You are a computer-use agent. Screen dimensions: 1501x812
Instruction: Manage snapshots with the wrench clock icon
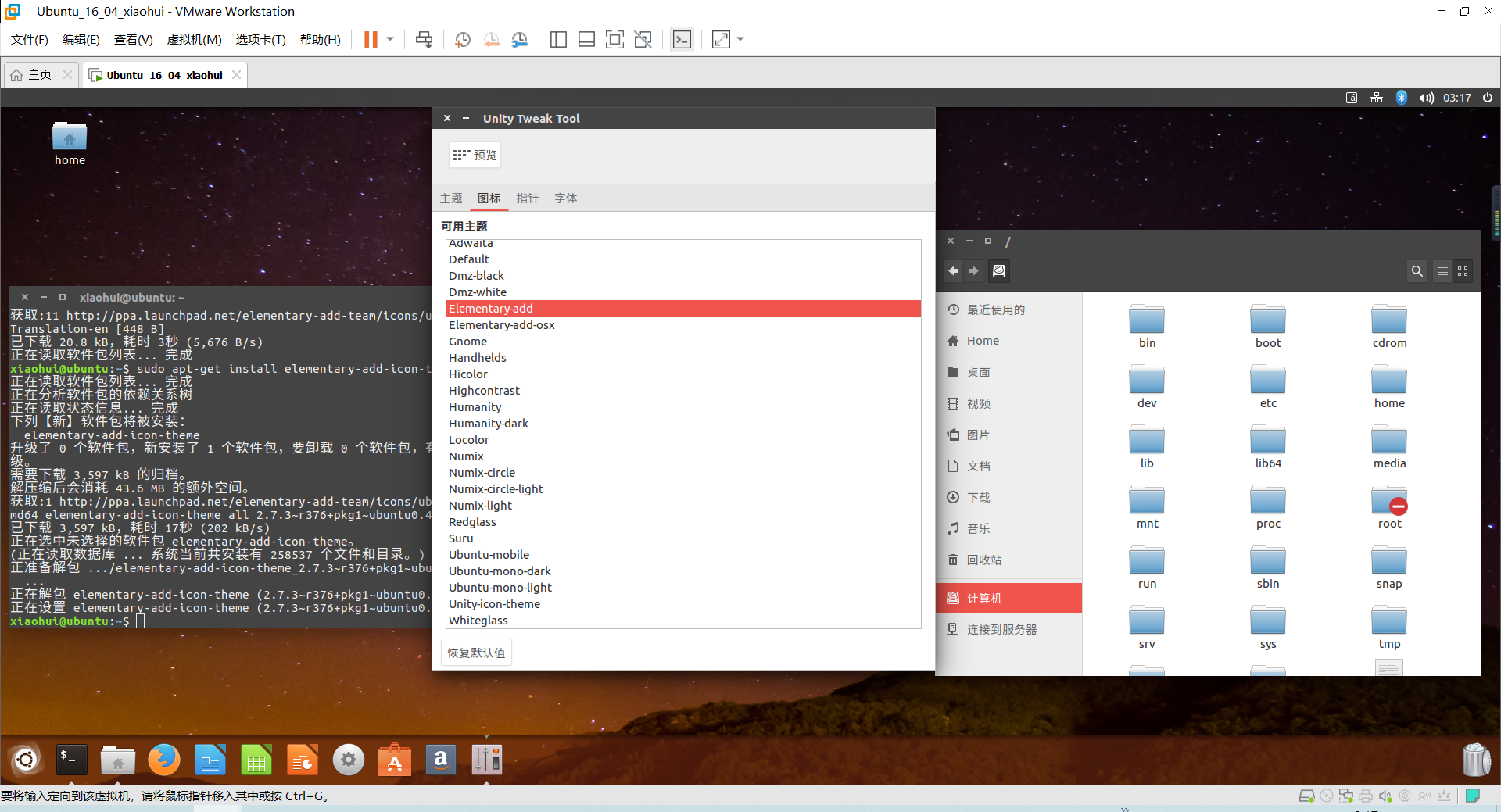(x=520, y=39)
